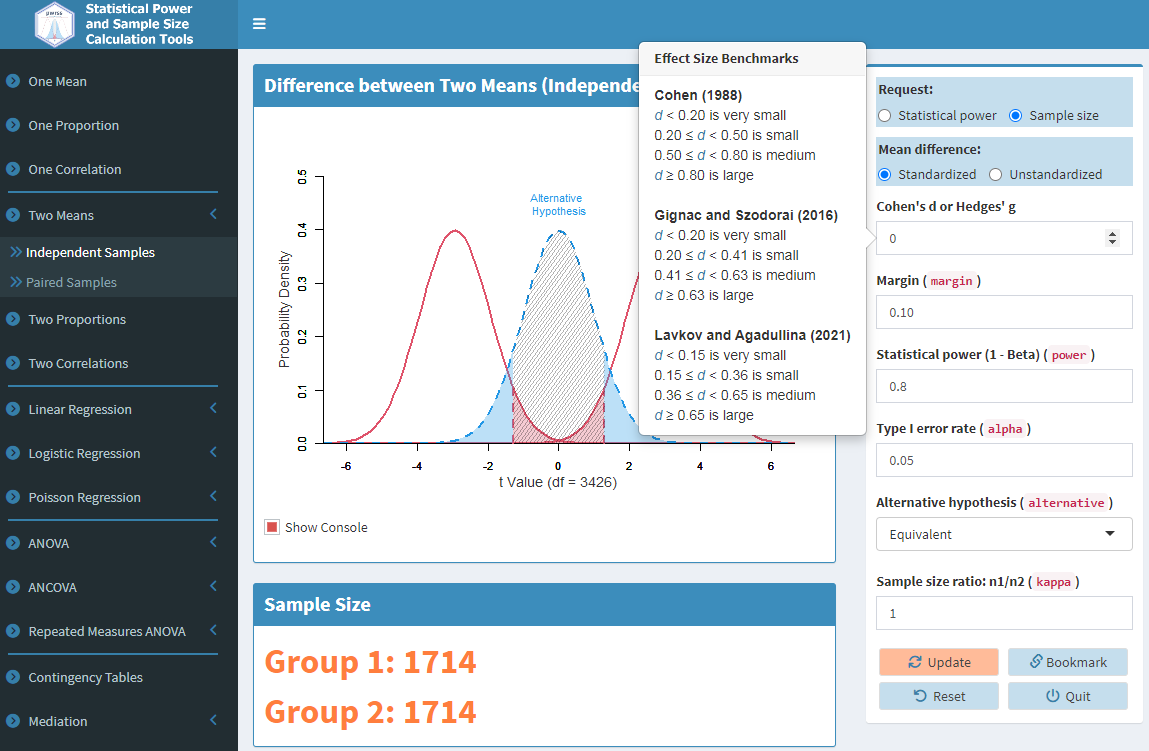The width and height of the screenshot is (1149, 751).
Task: Click the Cohen's d stepper arrows
Action: tap(1112, 238)
